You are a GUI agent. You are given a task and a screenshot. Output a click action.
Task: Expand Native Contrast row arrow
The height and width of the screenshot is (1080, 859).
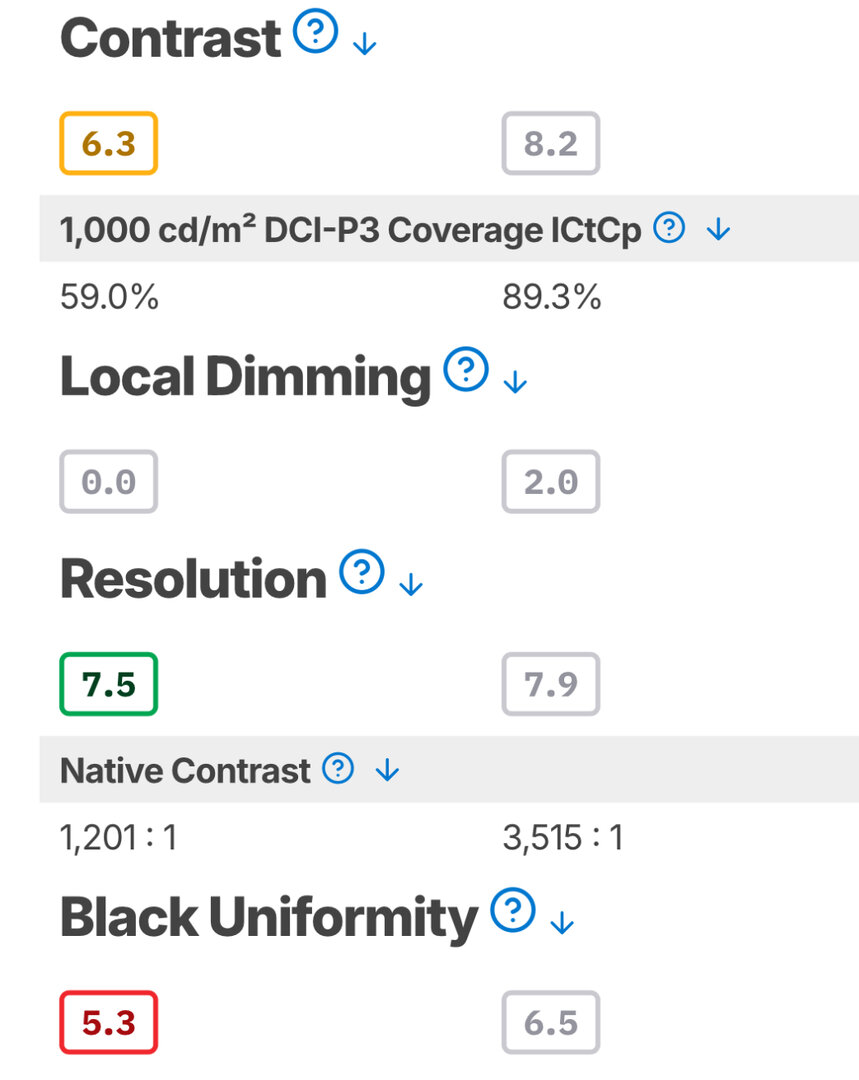coord(387,771)
